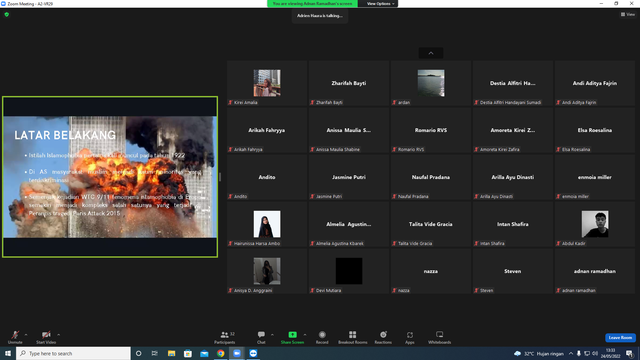Click Intan Shafira's tile
The width and height of the screenshot is (640, 360).
[x=513, y=224]
